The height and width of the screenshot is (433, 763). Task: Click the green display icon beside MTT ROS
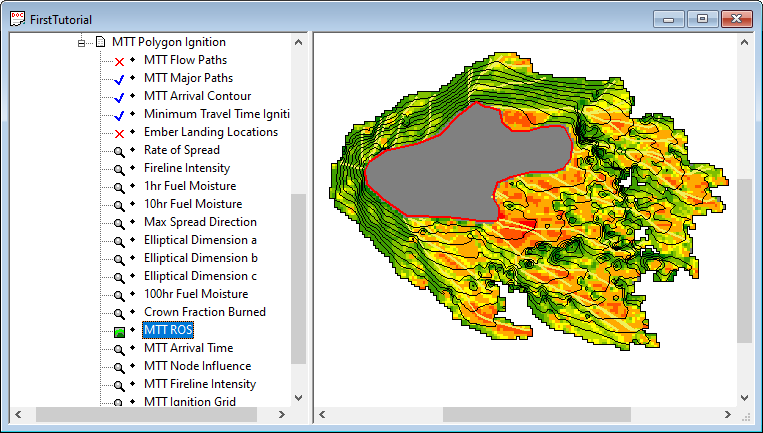119,332
